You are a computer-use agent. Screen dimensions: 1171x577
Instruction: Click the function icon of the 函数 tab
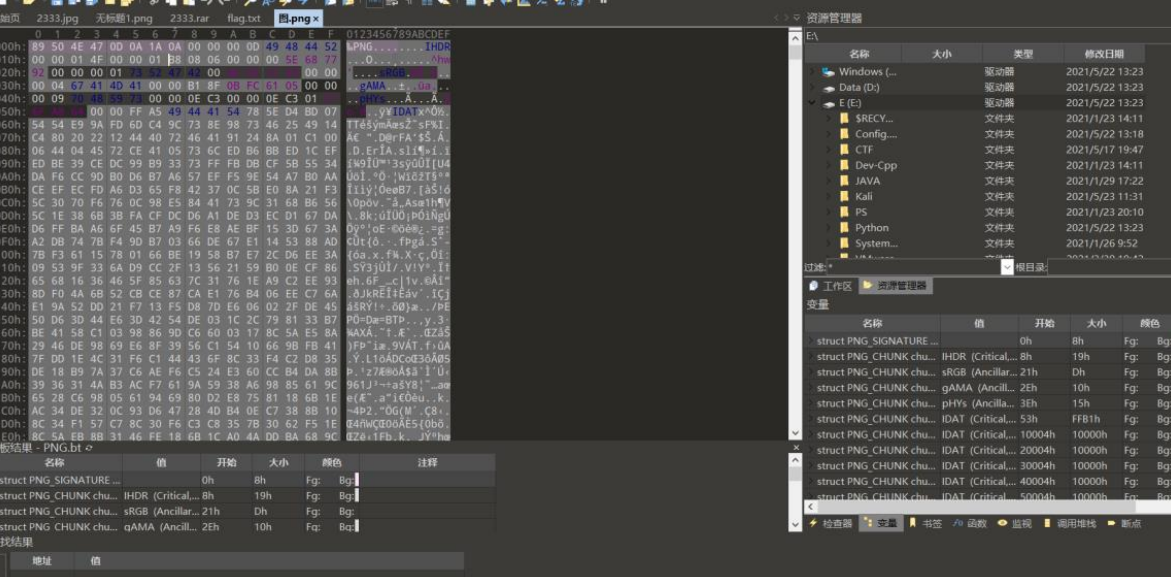pyautogui.click(x=957, y=523)
